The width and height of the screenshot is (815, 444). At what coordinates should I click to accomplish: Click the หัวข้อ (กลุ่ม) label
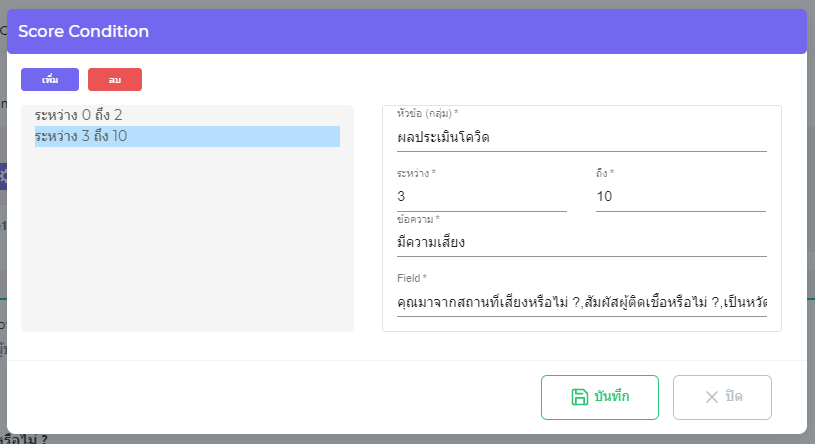pyautogui.click(x=434, y=113)
